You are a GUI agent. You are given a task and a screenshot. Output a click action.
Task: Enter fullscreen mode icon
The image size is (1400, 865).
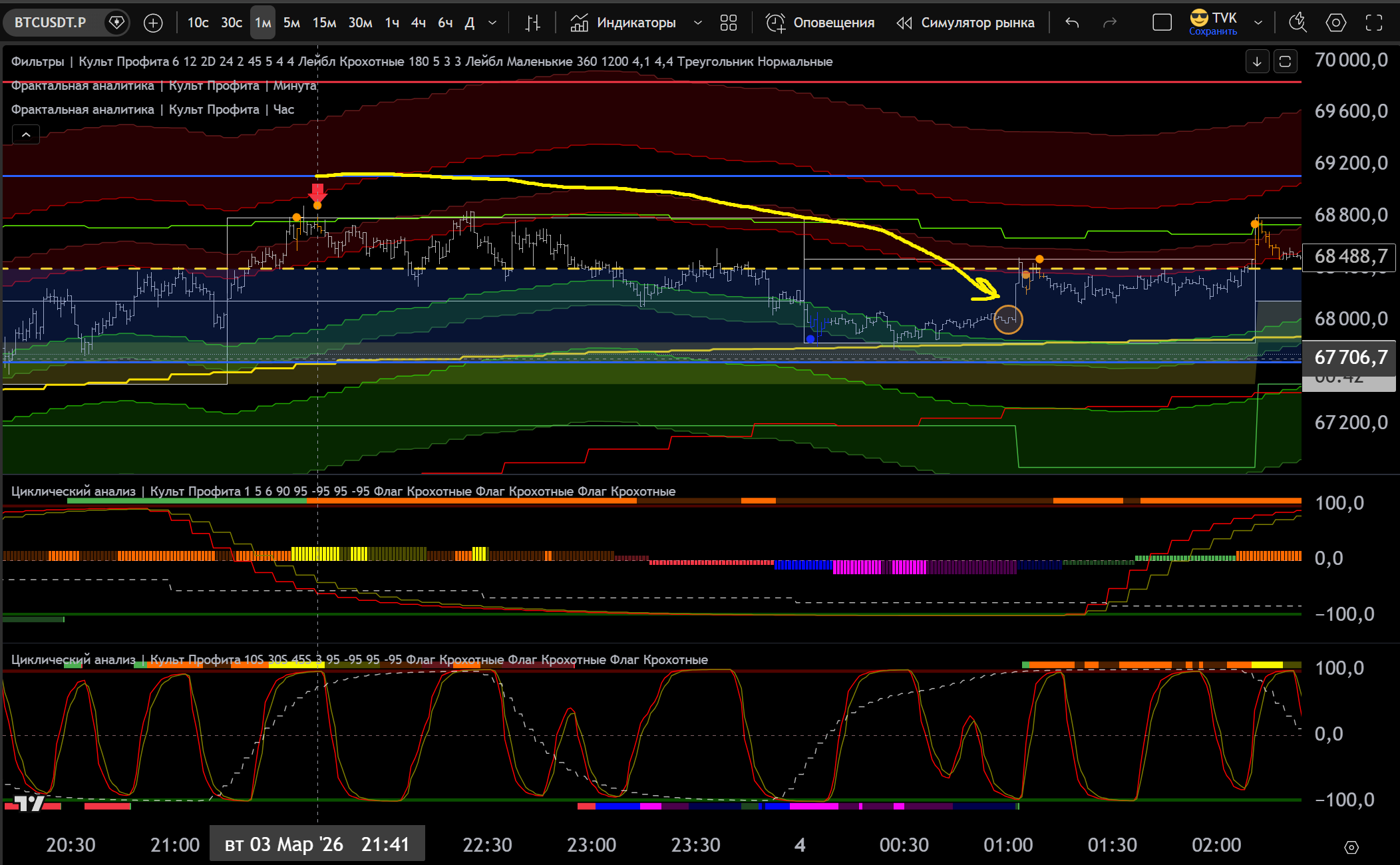(1374, 23)
